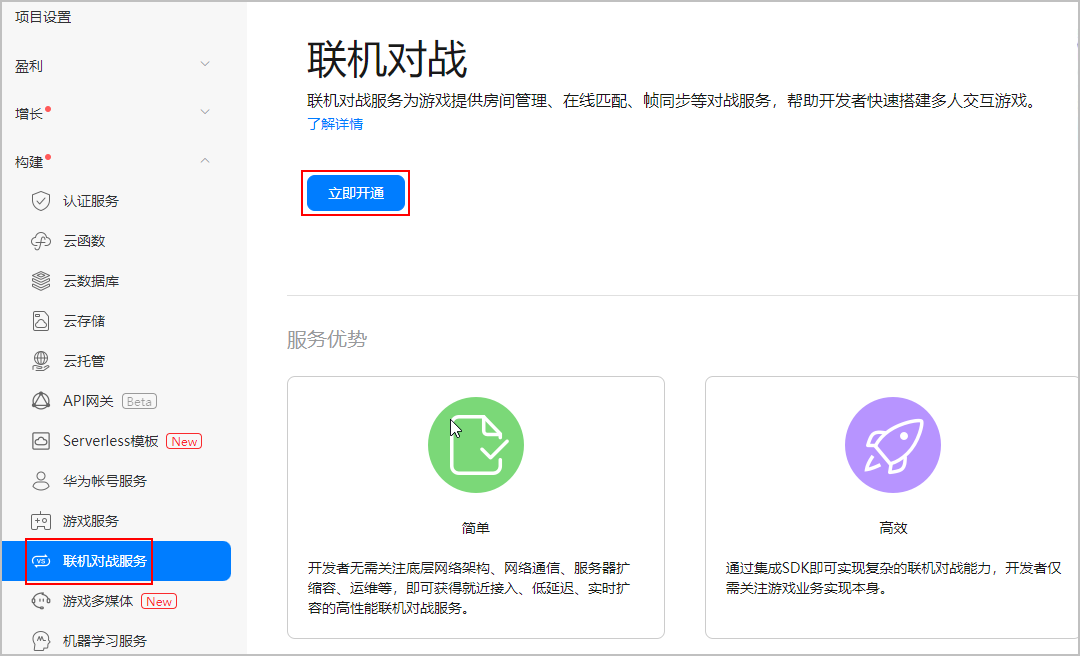Click the globe icon beside 云托管

pyautogui.click(x=41, y=361)
